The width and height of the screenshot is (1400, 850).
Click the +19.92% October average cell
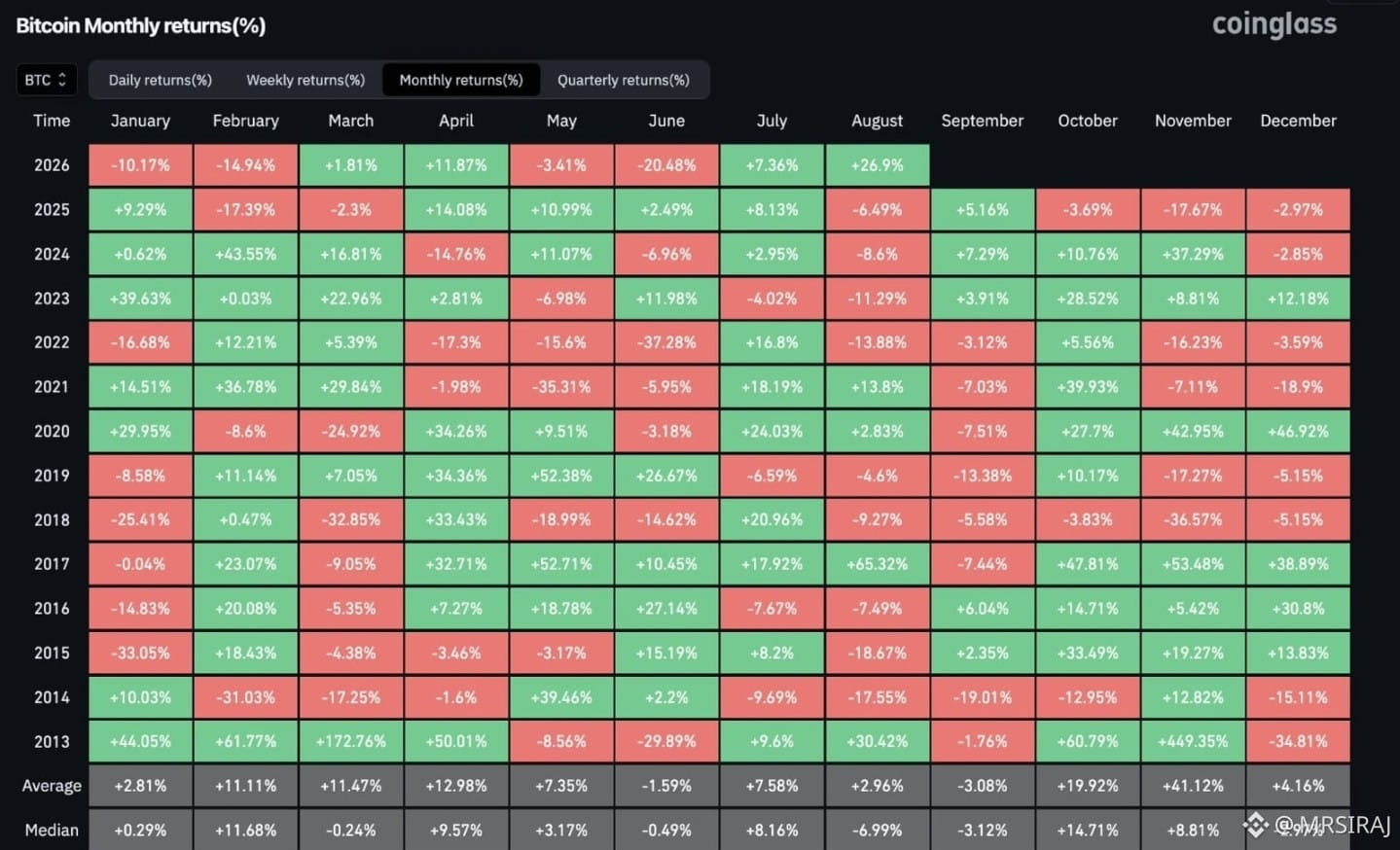pyautogui.click(x=1088, y=786)
